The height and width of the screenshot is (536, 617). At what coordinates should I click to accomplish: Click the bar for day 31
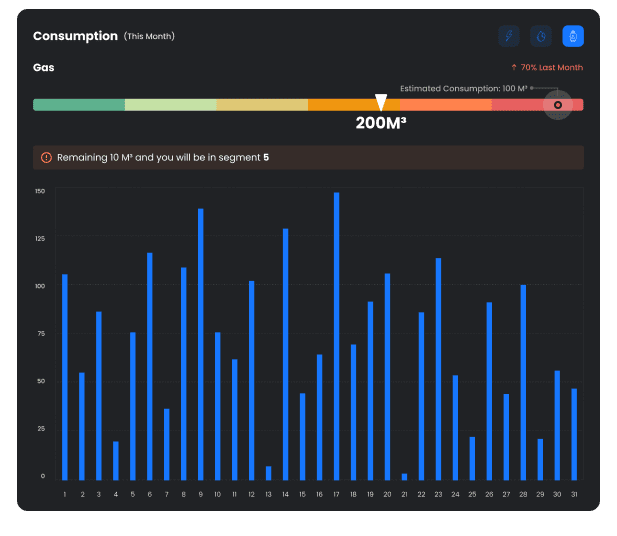click(x=574, y=434)
